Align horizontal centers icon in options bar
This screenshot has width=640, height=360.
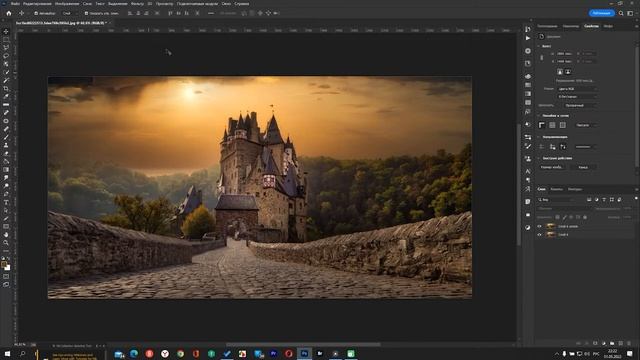(x=138, y=13)
